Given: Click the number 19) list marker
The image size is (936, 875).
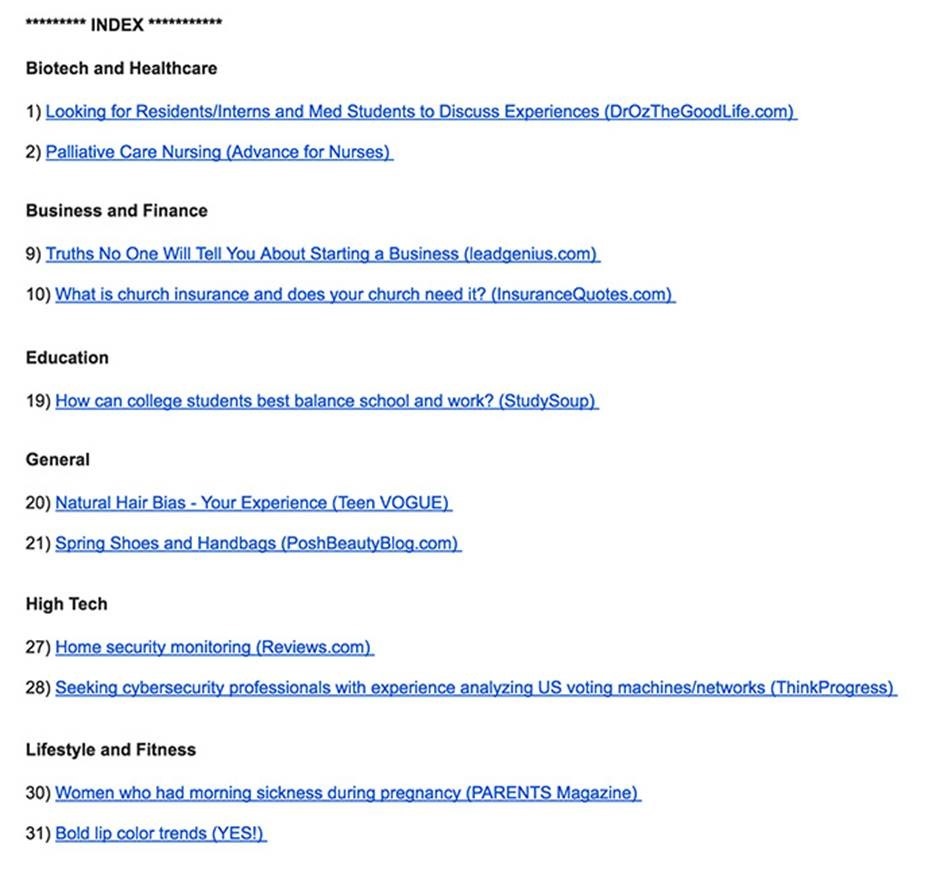Looking at the screenshot, I should pyautogui.click(x=38, y=401).
